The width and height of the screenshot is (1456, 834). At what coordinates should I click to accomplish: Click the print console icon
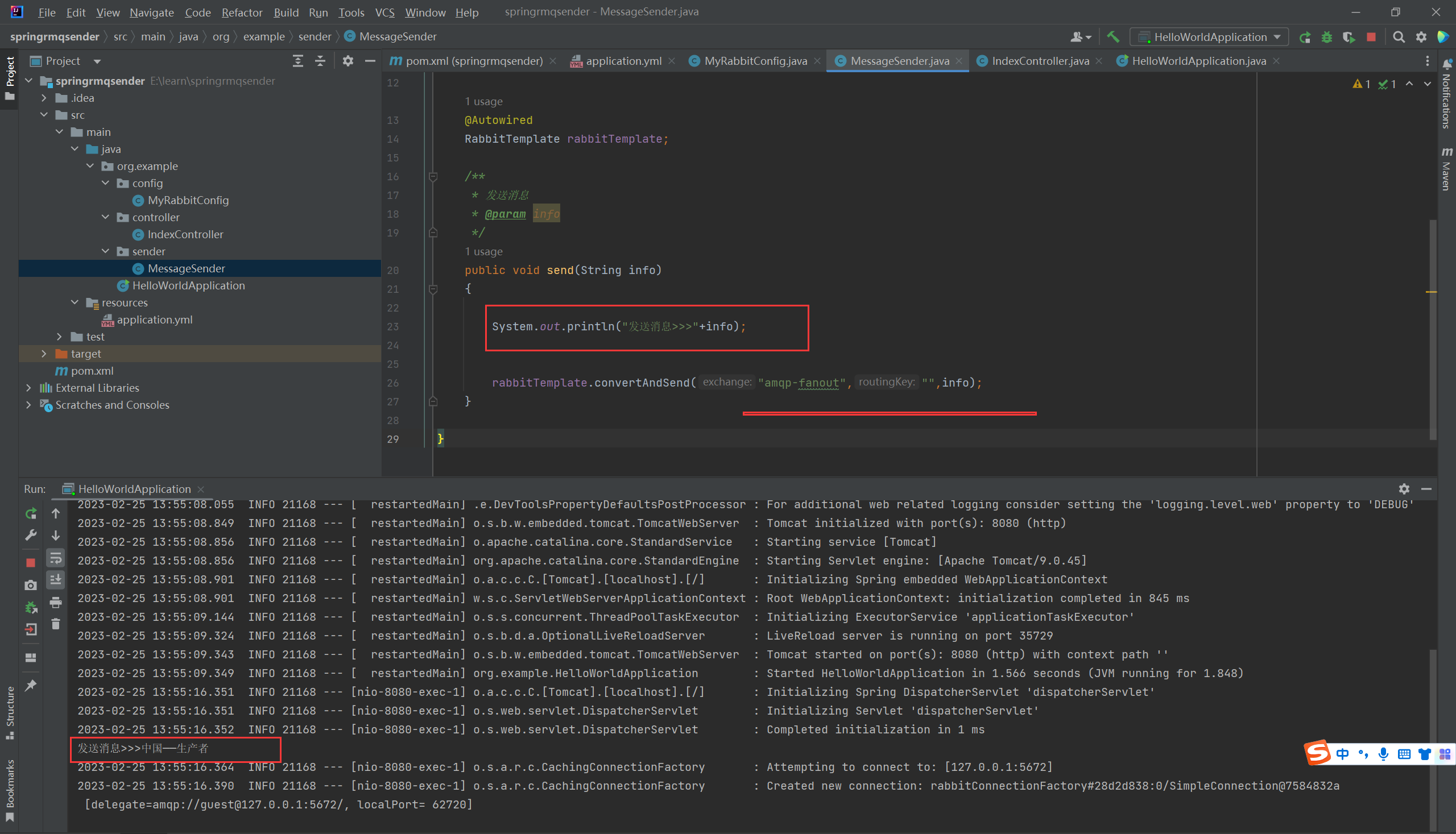click(x=56, y=602)
